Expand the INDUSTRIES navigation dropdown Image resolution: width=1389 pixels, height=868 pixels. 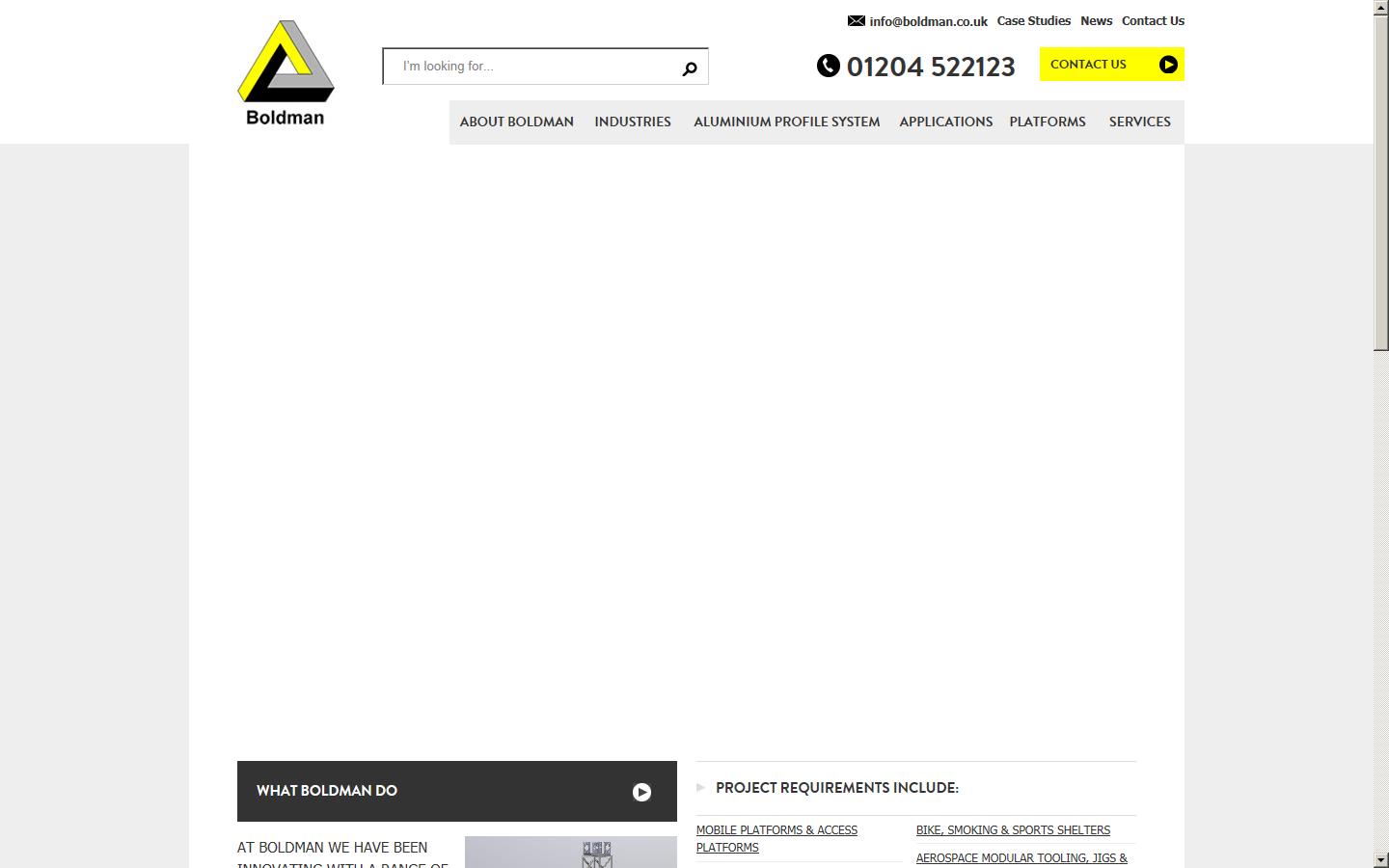coord(633,122)
